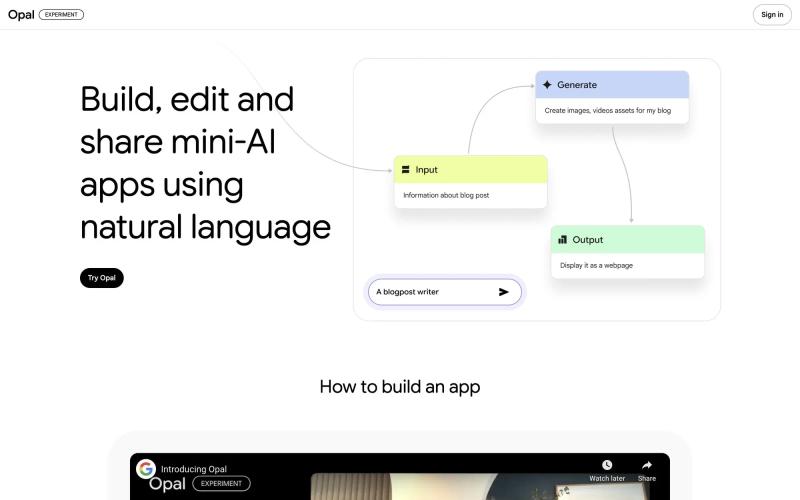800x500 pixels.
Task: Click the video's EXPERIMENT badge next to Opal
Action: coord(221,483)
